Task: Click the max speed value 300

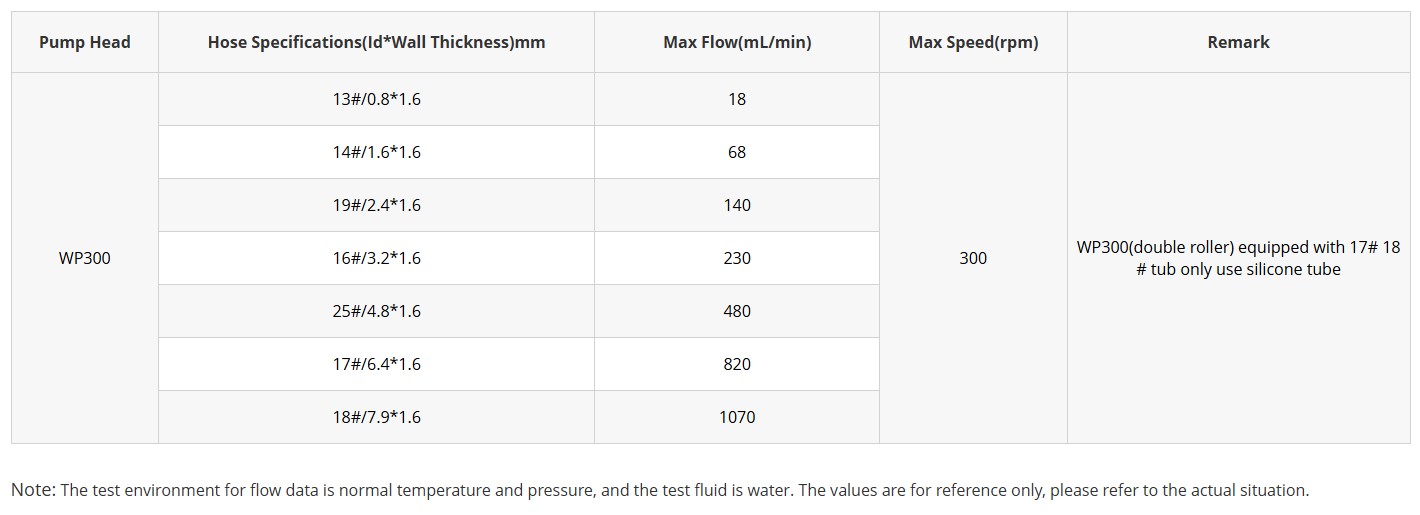Action: click(973, 258)
